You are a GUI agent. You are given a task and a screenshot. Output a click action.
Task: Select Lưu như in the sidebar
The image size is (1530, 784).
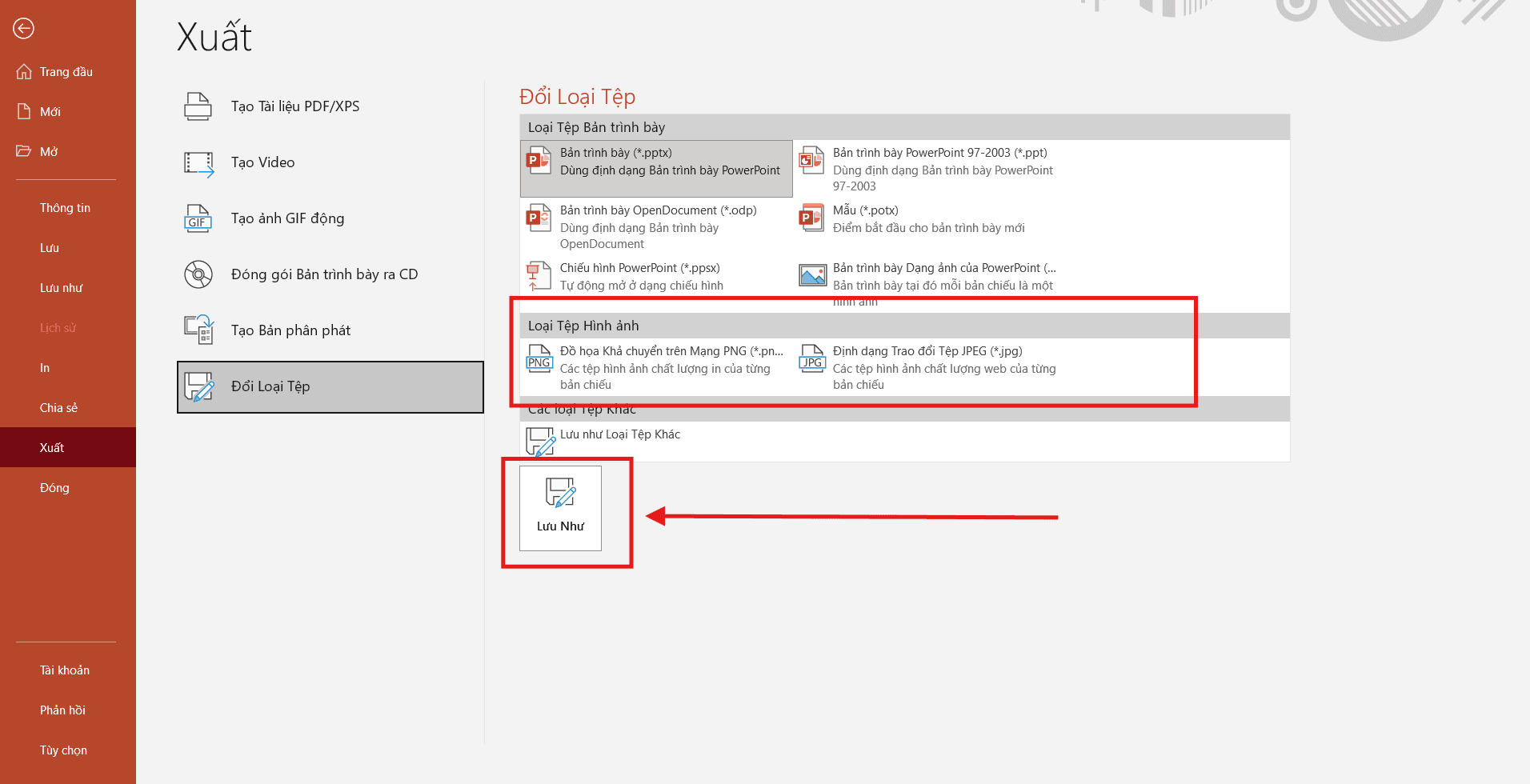68,288
